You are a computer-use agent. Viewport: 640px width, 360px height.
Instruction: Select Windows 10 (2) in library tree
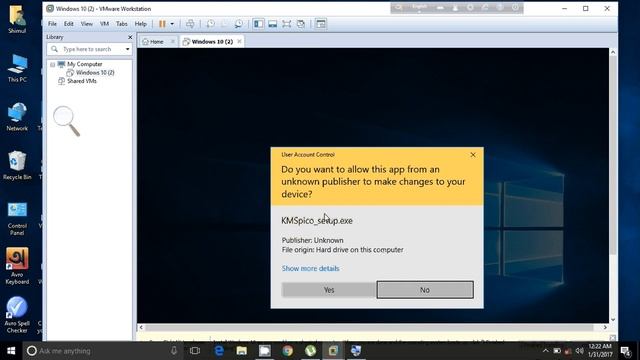click(x=95, y=73)
